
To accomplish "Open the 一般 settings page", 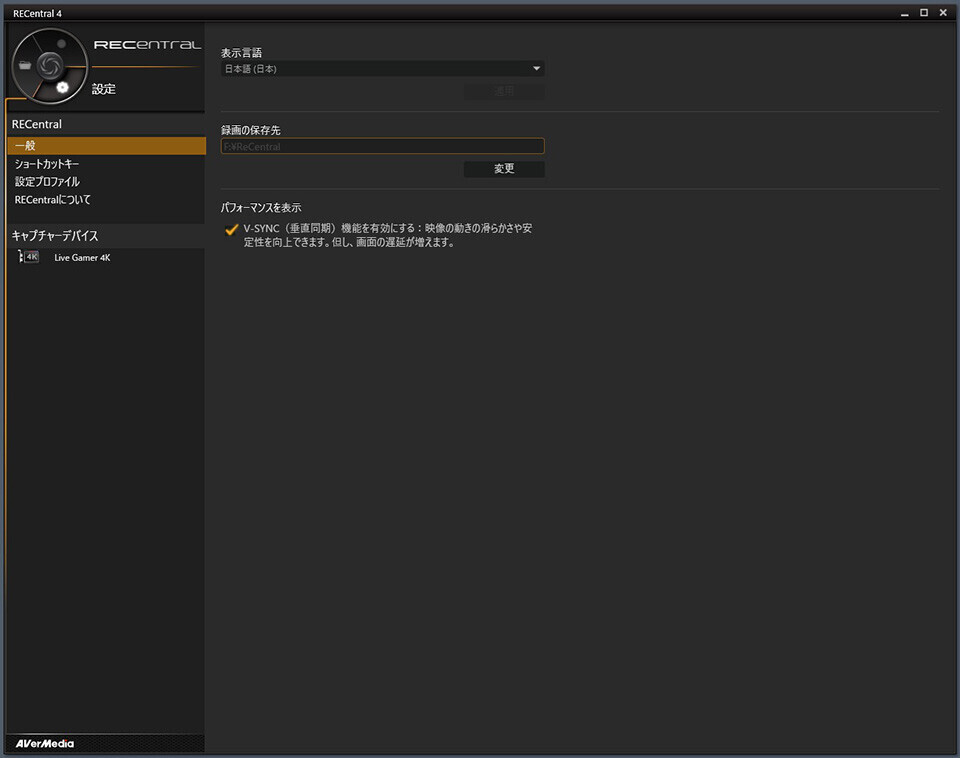I will (107, 146).
